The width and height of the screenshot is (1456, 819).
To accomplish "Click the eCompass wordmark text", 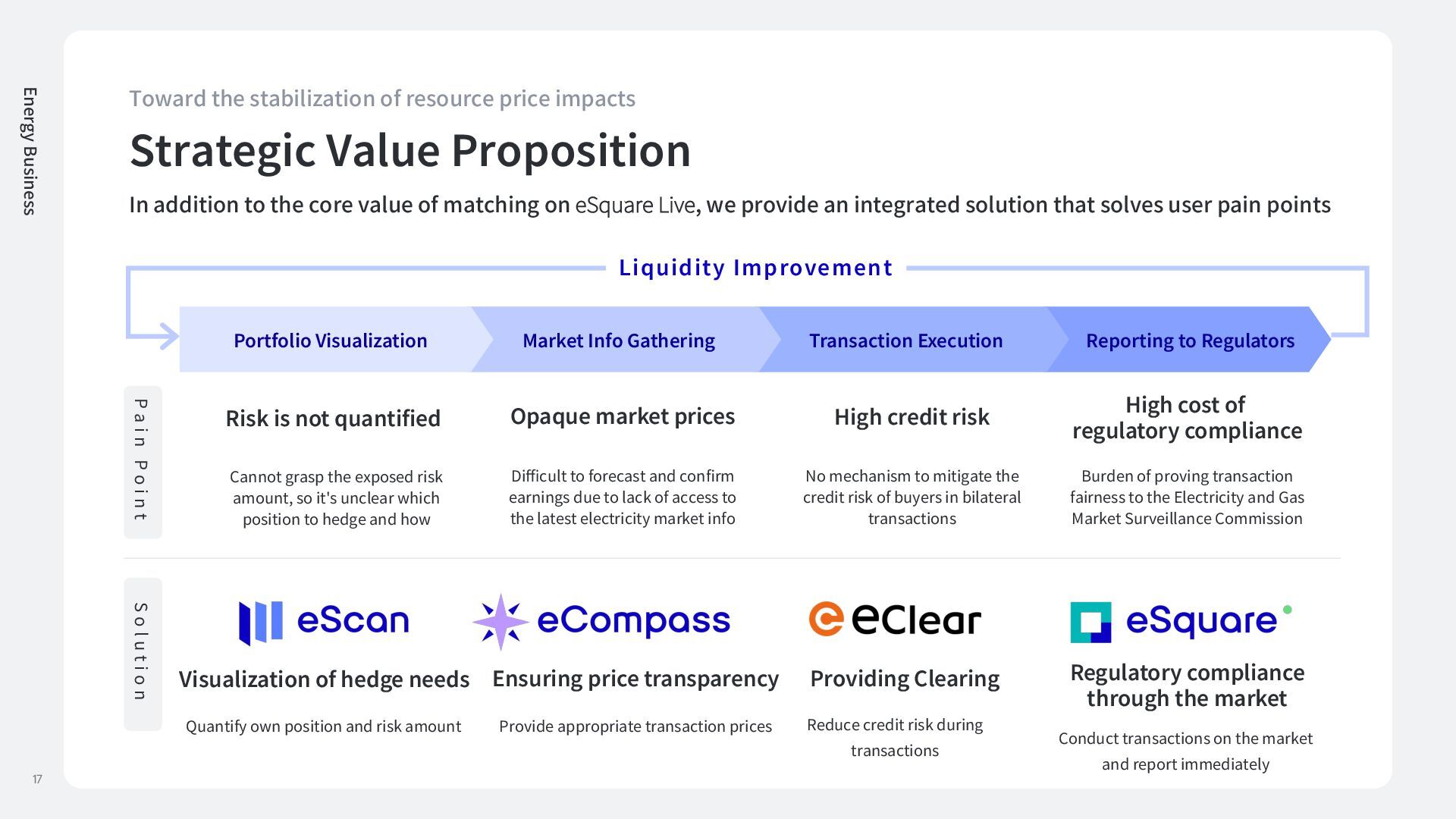I will (633, 621).
